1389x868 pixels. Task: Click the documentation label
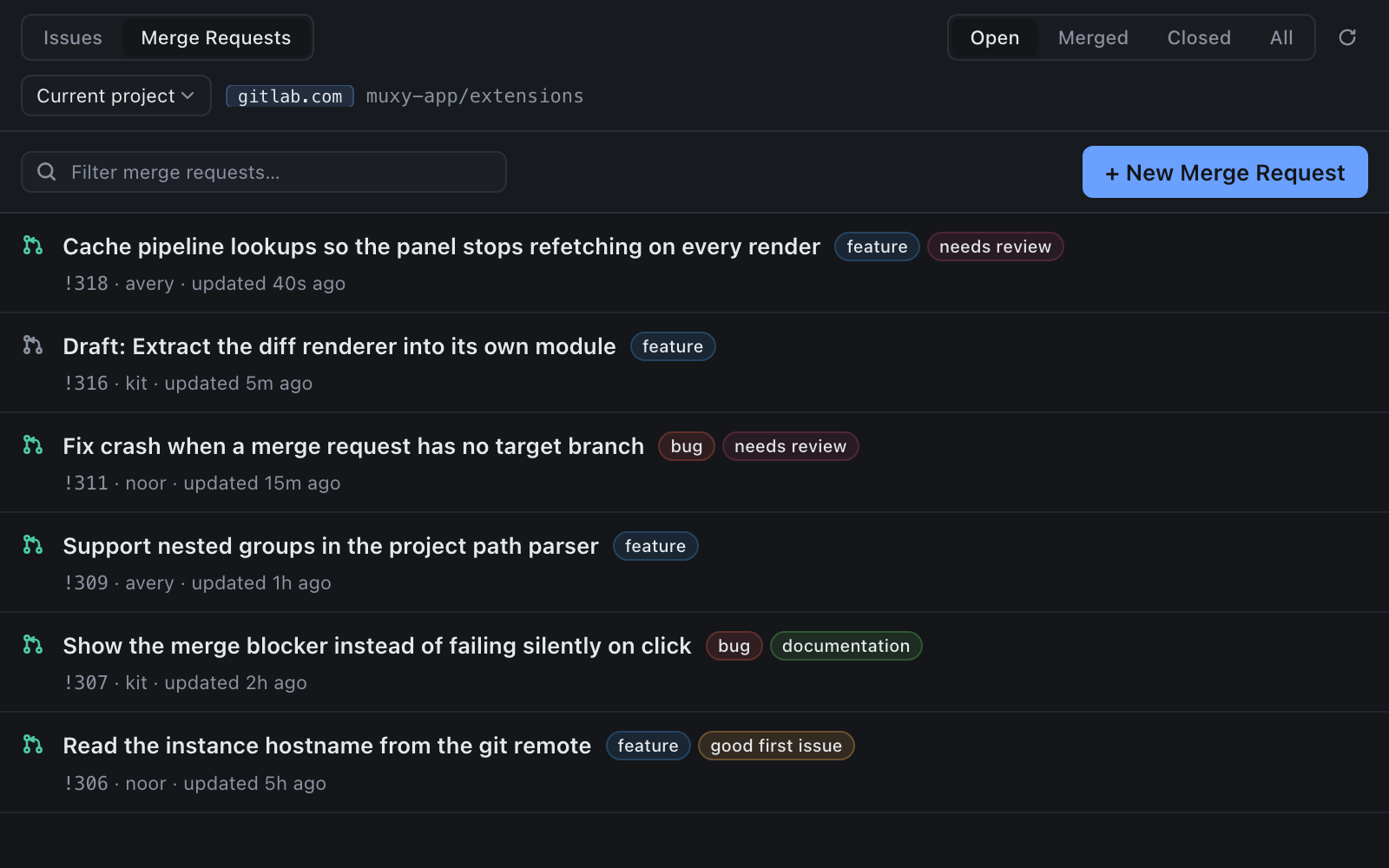(846, 646)
